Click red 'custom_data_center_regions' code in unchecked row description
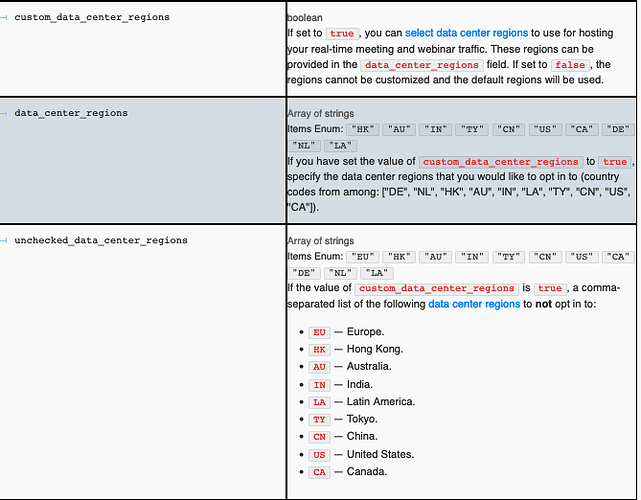 pyautogui.click(x=437, y=289)
